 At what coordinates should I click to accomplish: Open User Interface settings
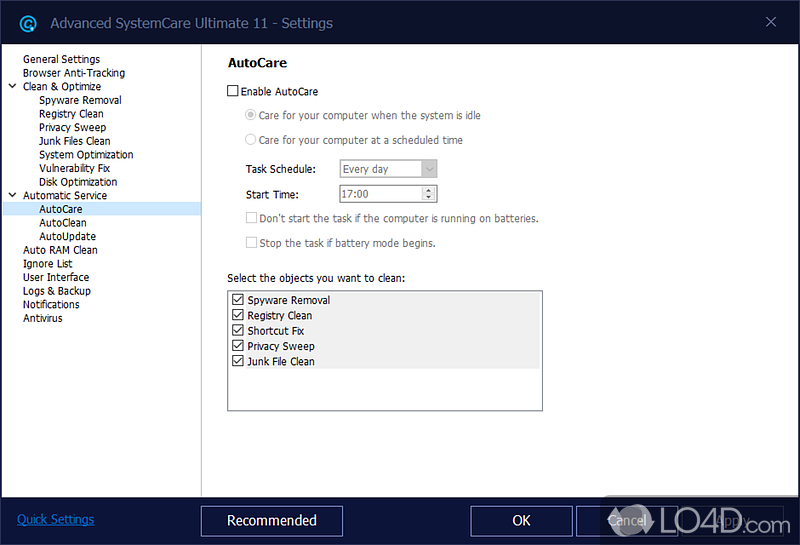click(x=56, y=277)
